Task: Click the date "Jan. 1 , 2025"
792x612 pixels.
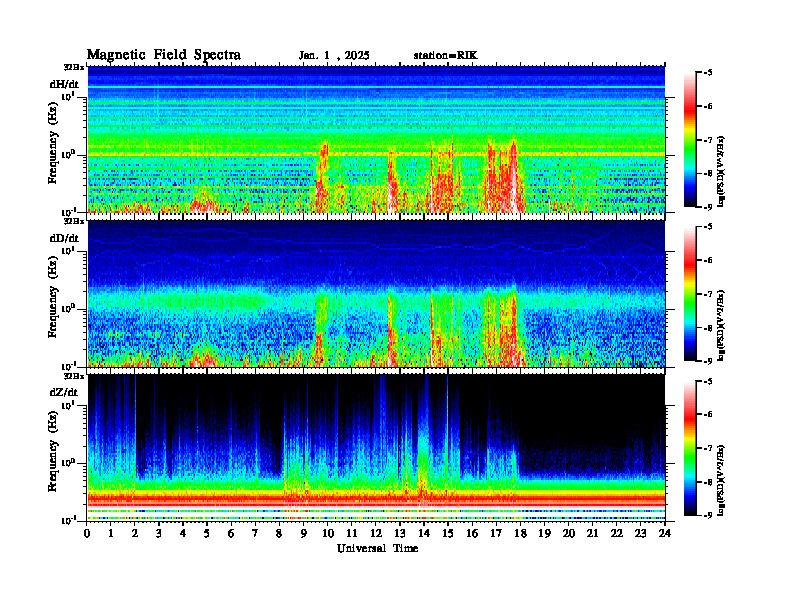Action: click(x=334, y=56)
